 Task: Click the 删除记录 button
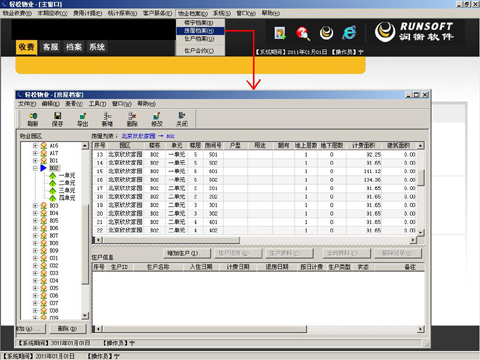398,253
